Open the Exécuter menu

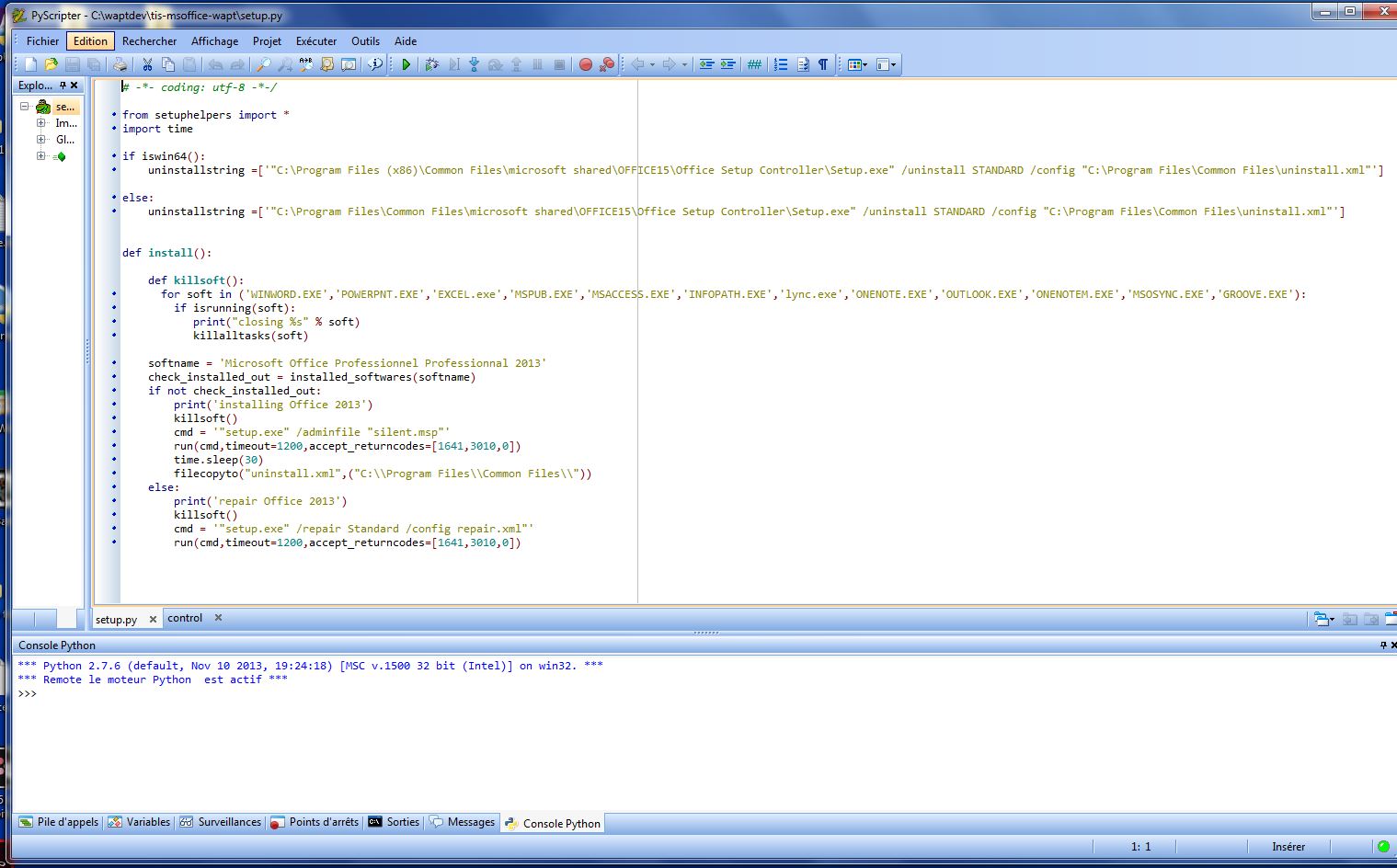click(316, 40)
